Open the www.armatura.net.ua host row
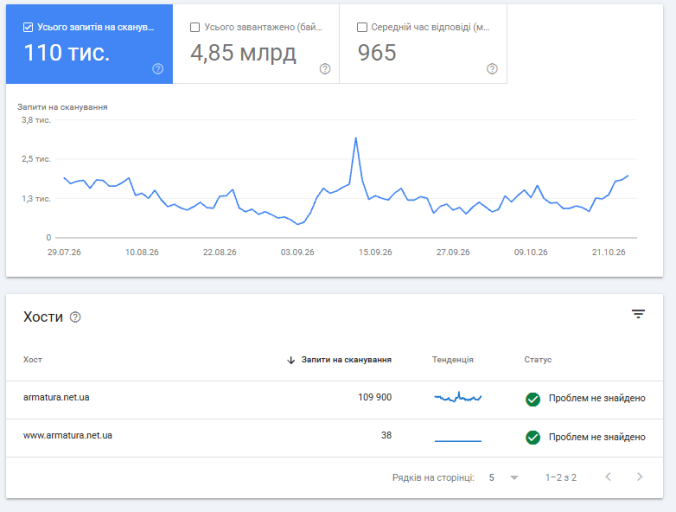676x512 pixels. click(334, 438)
